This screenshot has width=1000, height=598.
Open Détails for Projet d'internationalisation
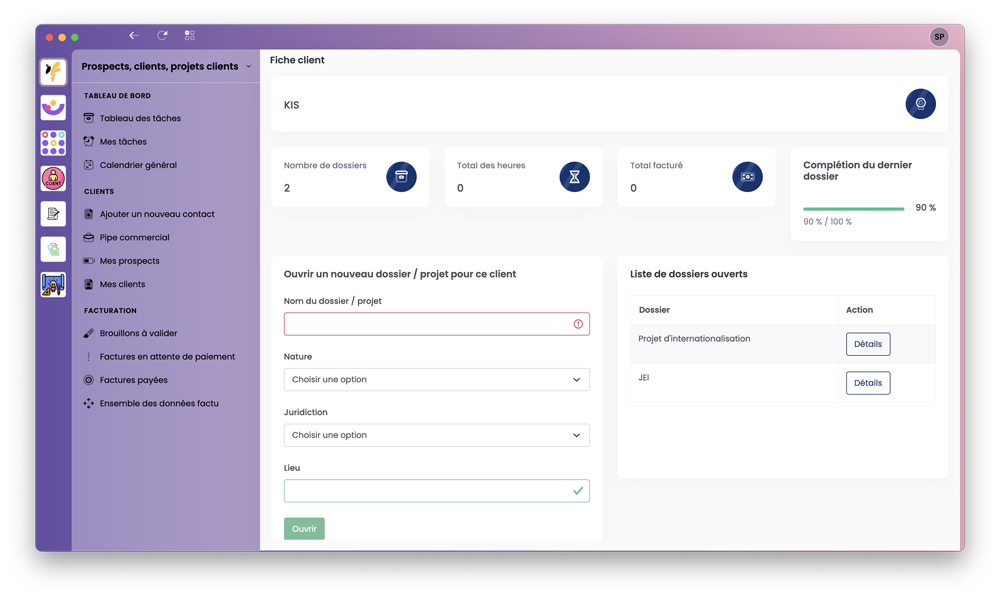point(867,344)
